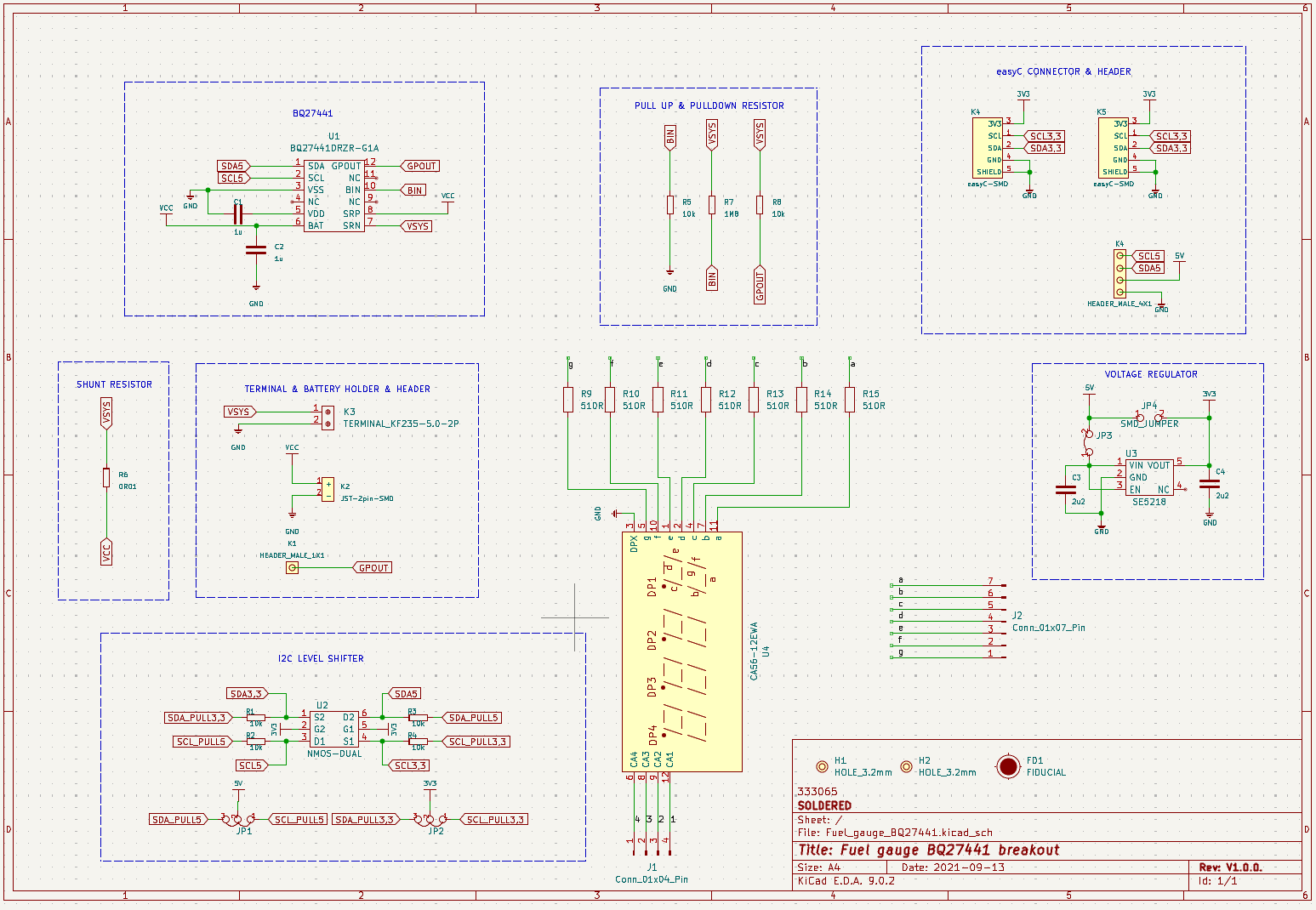Click the C2 1u capacitor symbol

coord(256,250)
